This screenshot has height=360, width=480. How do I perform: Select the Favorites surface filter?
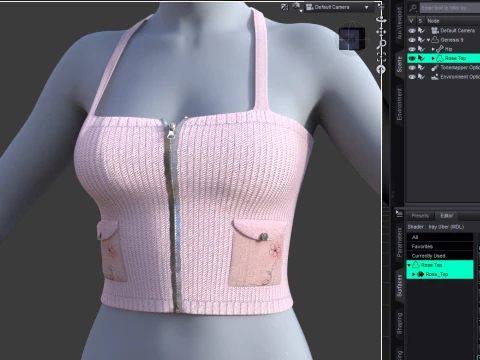[440, 247]
